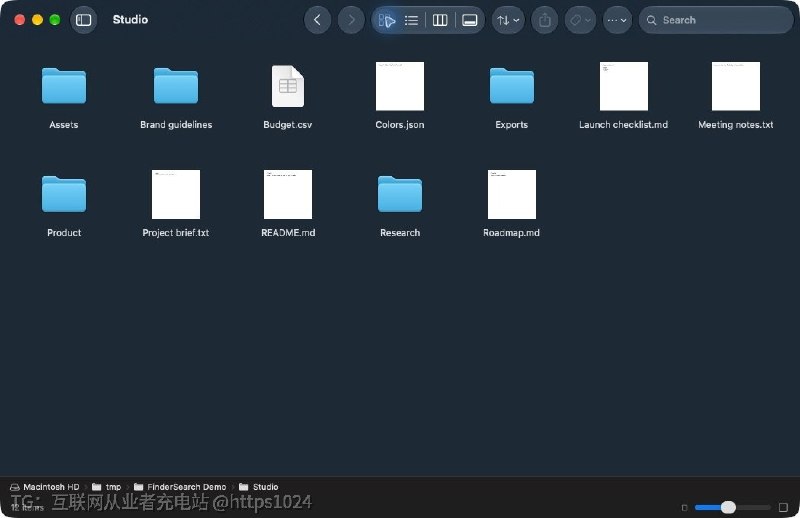
Task: Go back to previous folder
Action: (317, 20)
